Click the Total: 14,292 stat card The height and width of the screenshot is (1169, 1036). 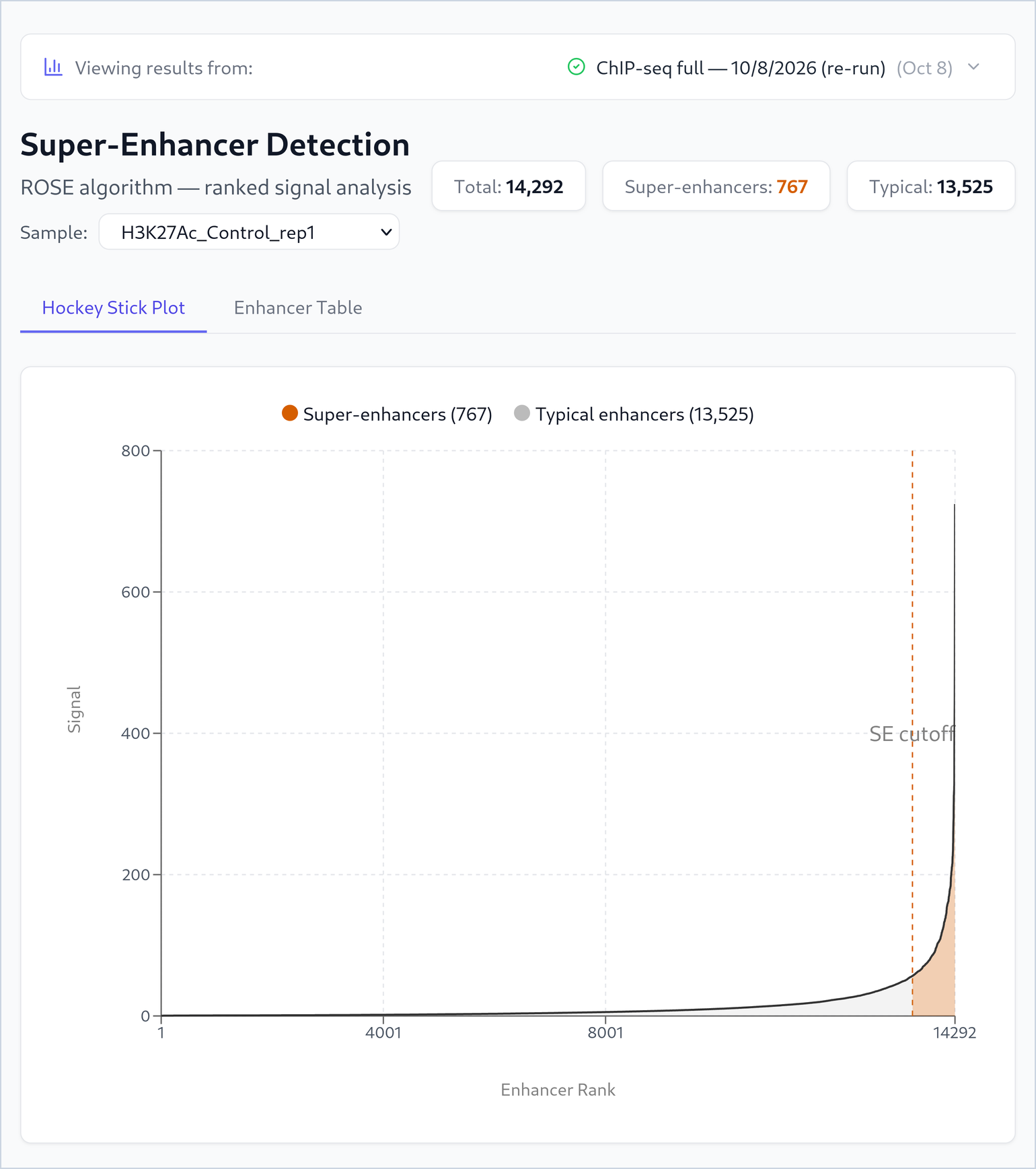(509, 186)
